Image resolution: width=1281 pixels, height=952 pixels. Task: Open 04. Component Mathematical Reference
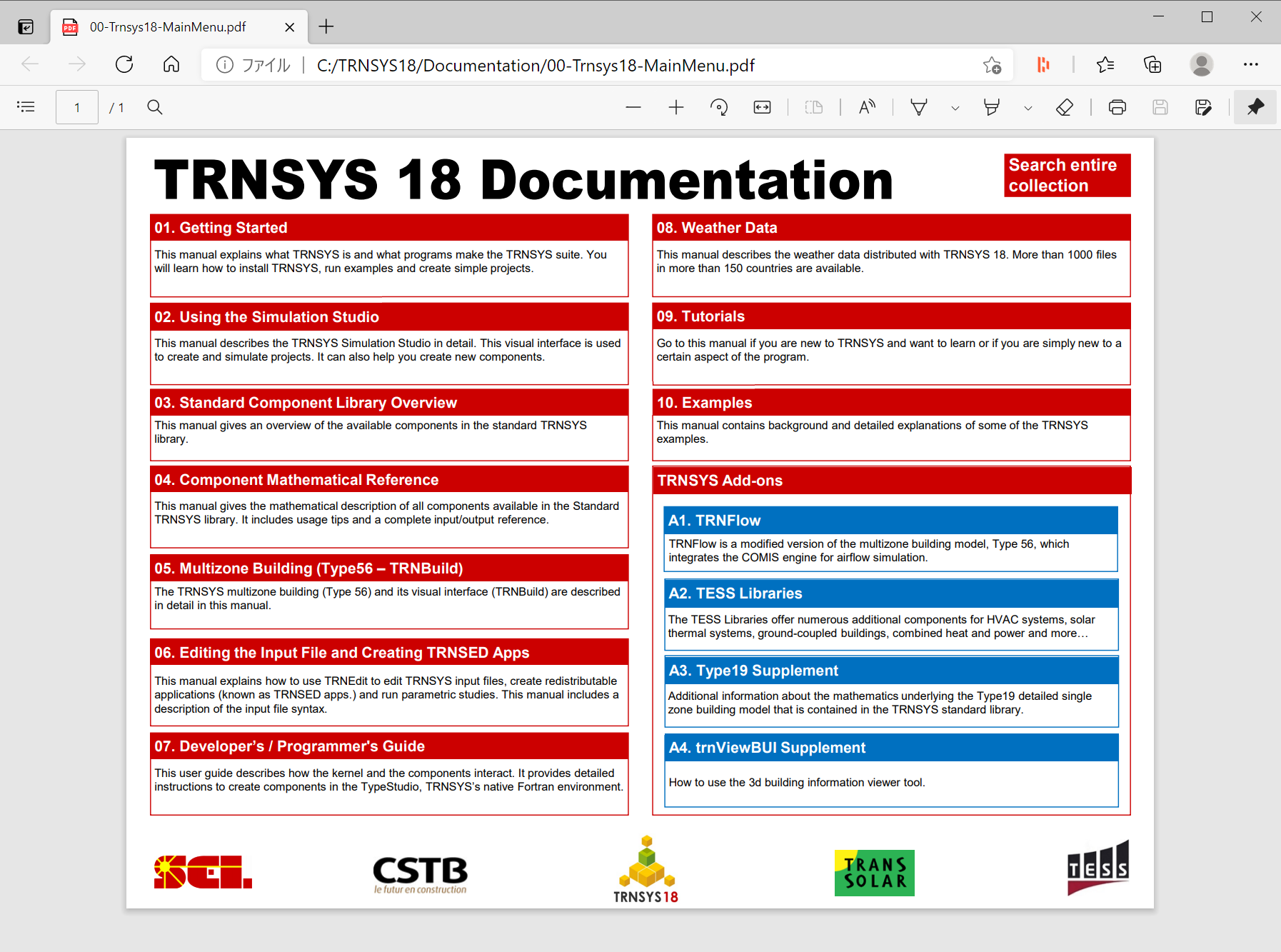[x=389, y=479]
